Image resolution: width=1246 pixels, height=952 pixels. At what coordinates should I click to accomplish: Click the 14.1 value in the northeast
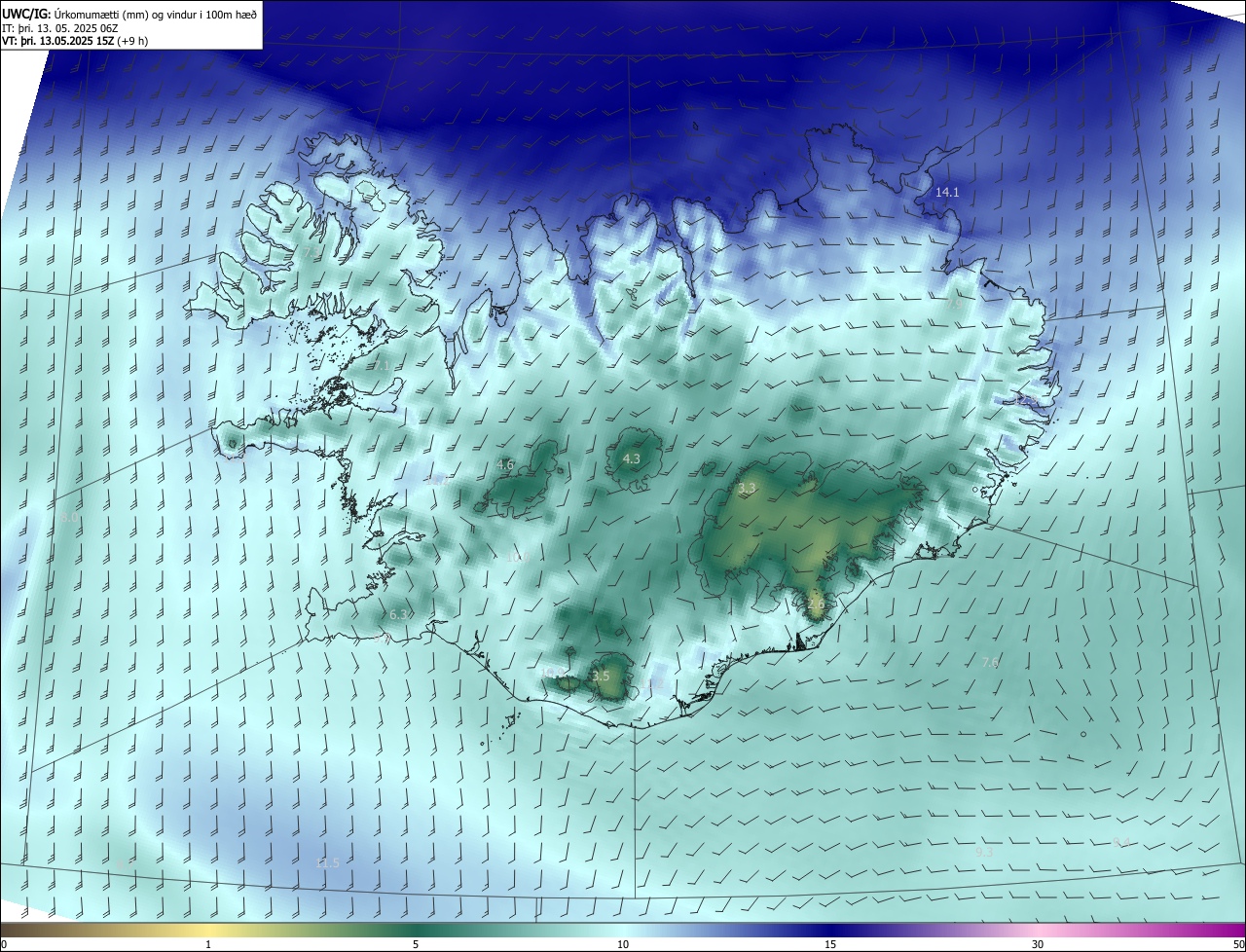pyautogui.click(x=947, y=193)
